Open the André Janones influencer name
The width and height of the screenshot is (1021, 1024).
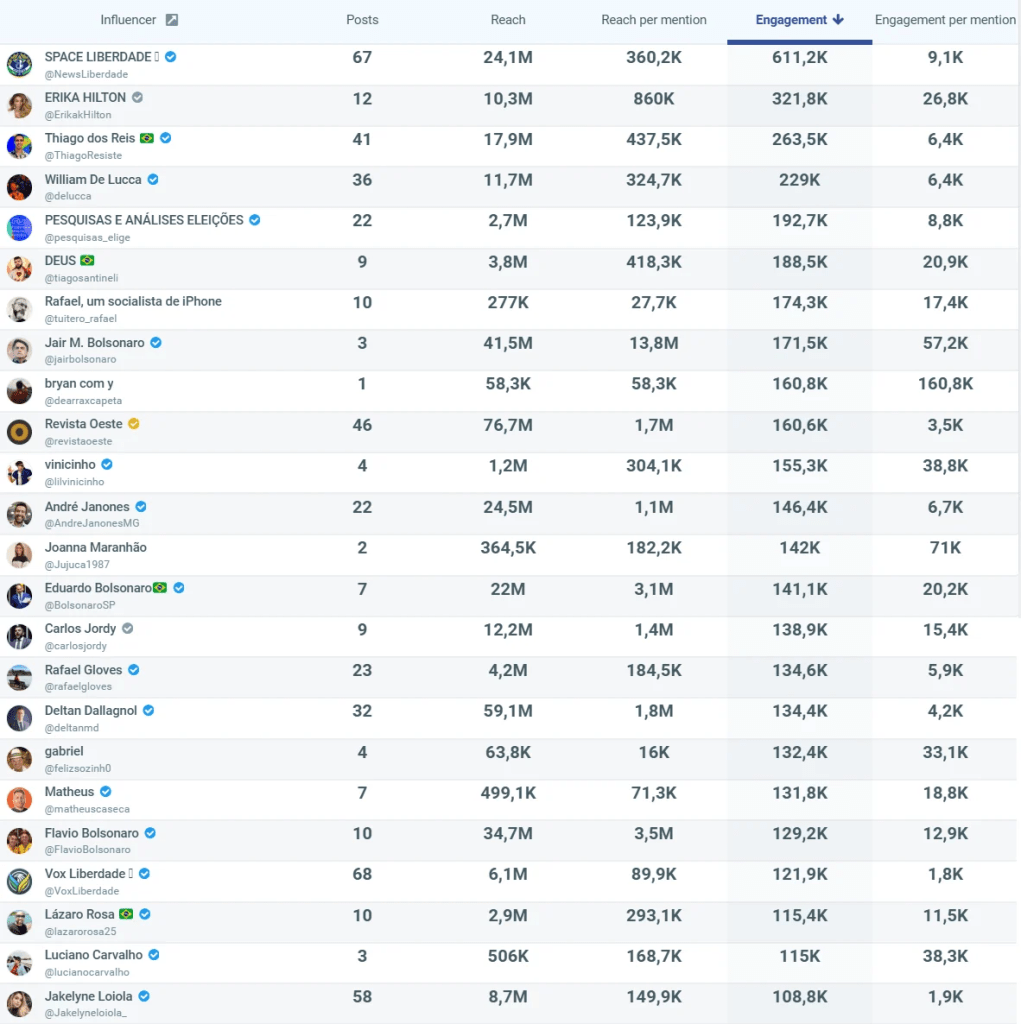tap(87, 507)
